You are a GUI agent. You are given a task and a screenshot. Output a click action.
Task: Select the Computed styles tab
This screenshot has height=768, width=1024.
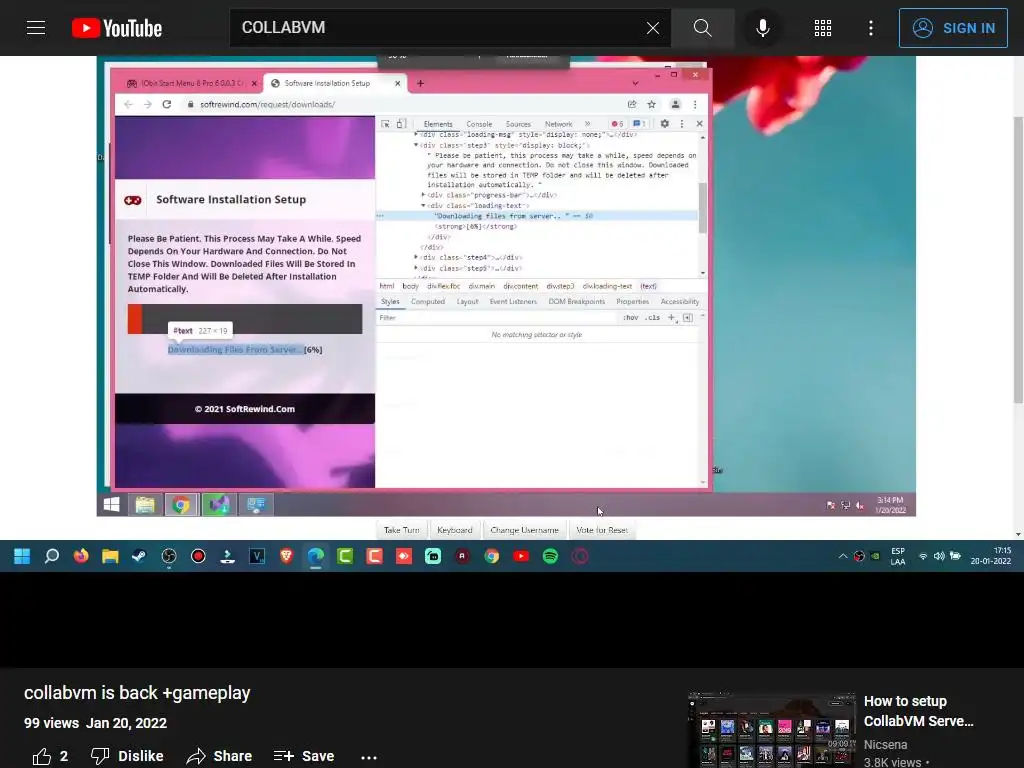pyautogui.click(x=428, y=302)
